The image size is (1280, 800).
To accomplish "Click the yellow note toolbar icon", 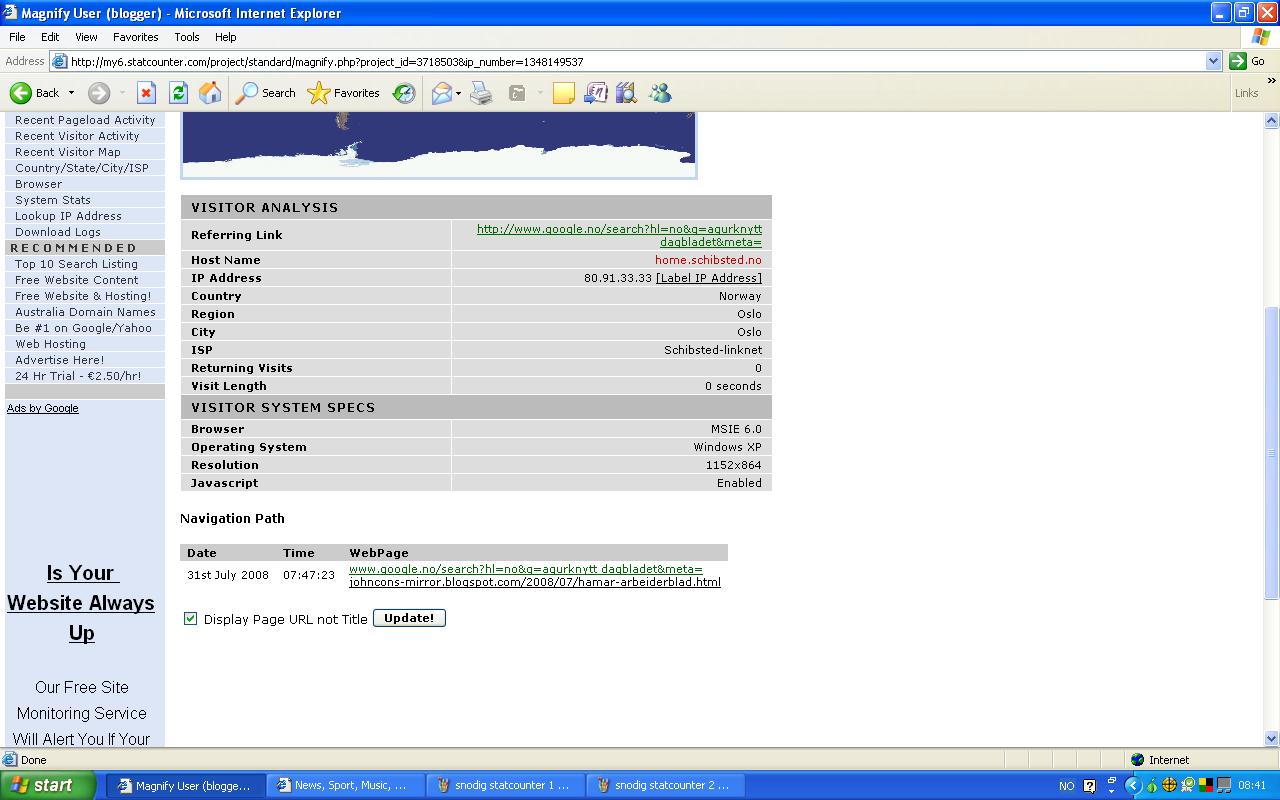I will pos(564,93).
